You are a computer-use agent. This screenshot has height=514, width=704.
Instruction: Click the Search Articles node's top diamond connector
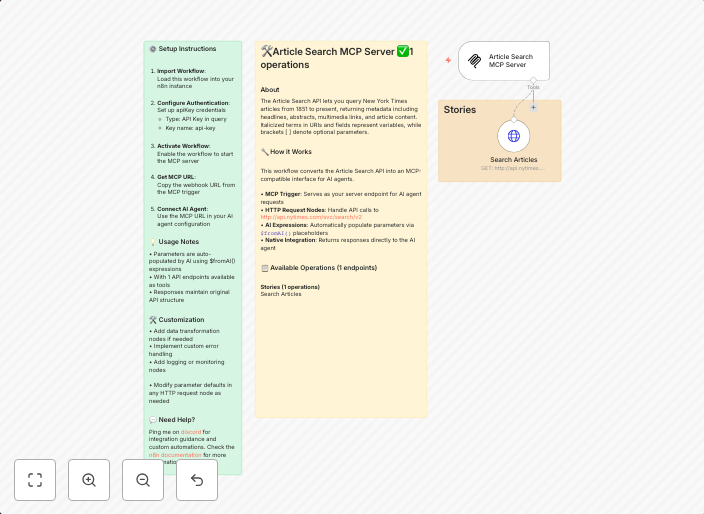tap(514, 119)
